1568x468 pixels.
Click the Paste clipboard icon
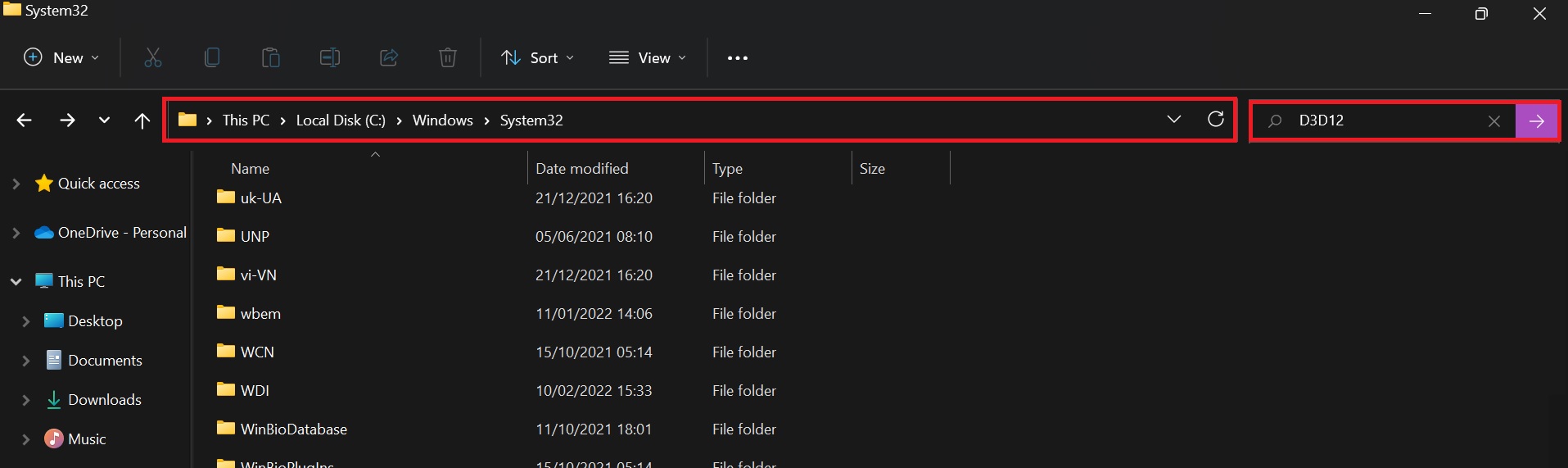(270, 57)
